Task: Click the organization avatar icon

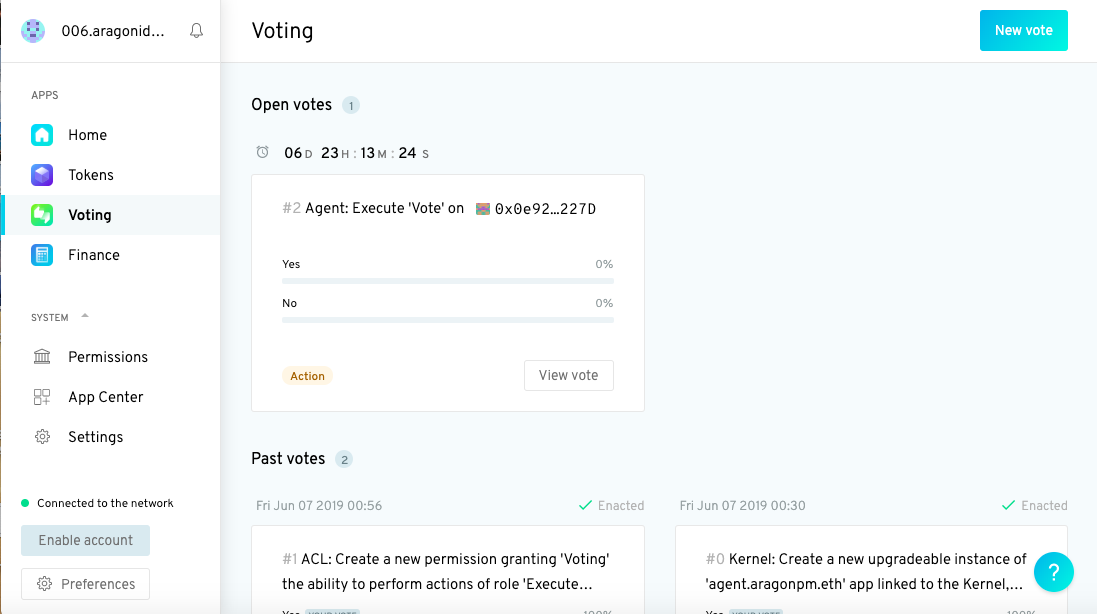Action: pos(33,31)
